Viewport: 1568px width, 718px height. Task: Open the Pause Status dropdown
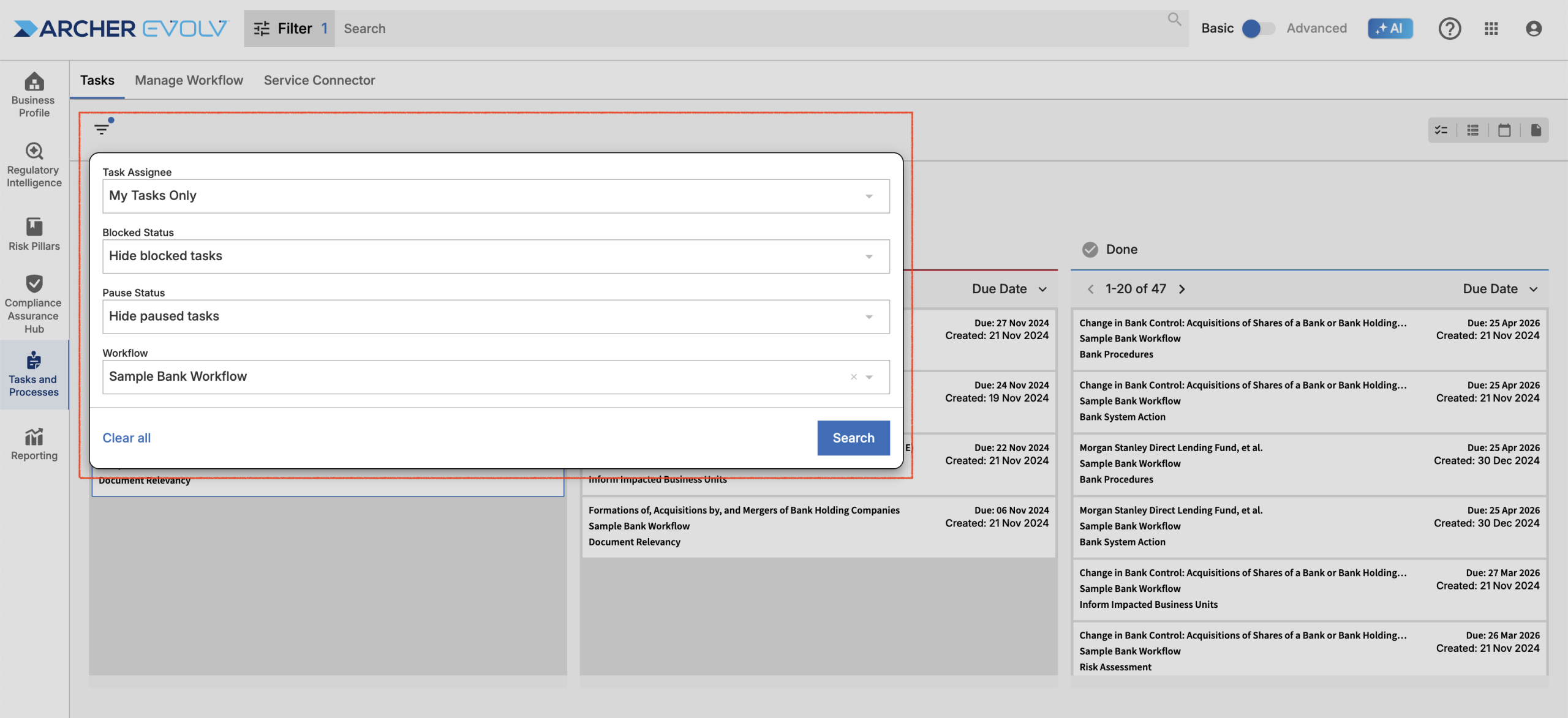(869, 317)
